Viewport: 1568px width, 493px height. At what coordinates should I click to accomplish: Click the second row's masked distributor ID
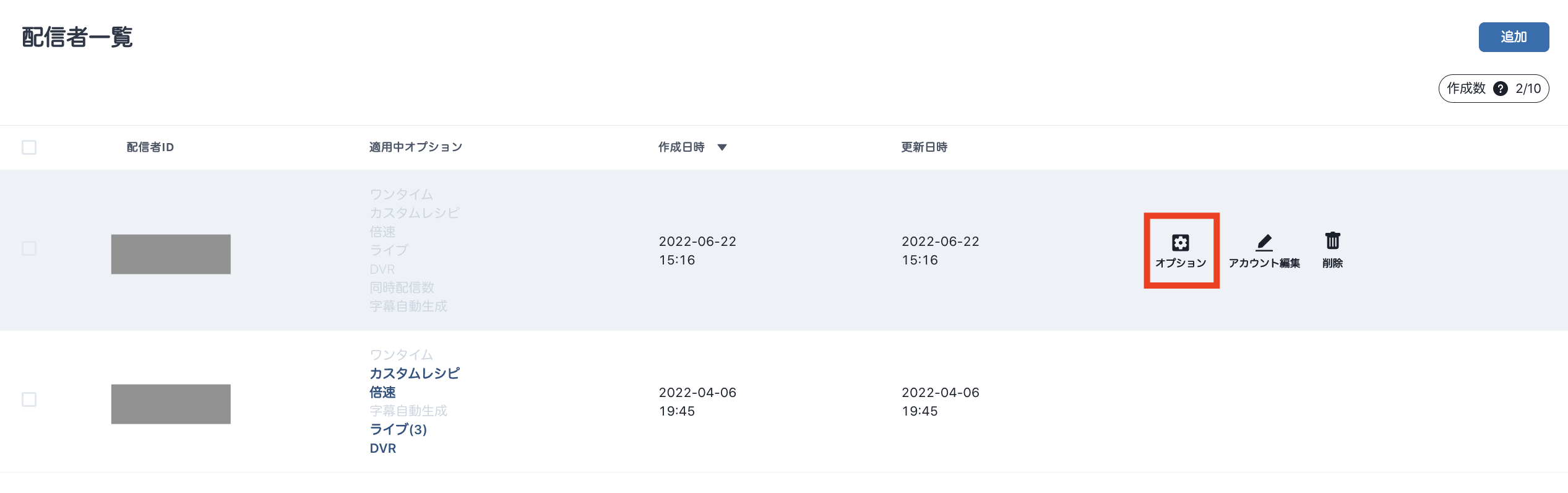(171, 404)
